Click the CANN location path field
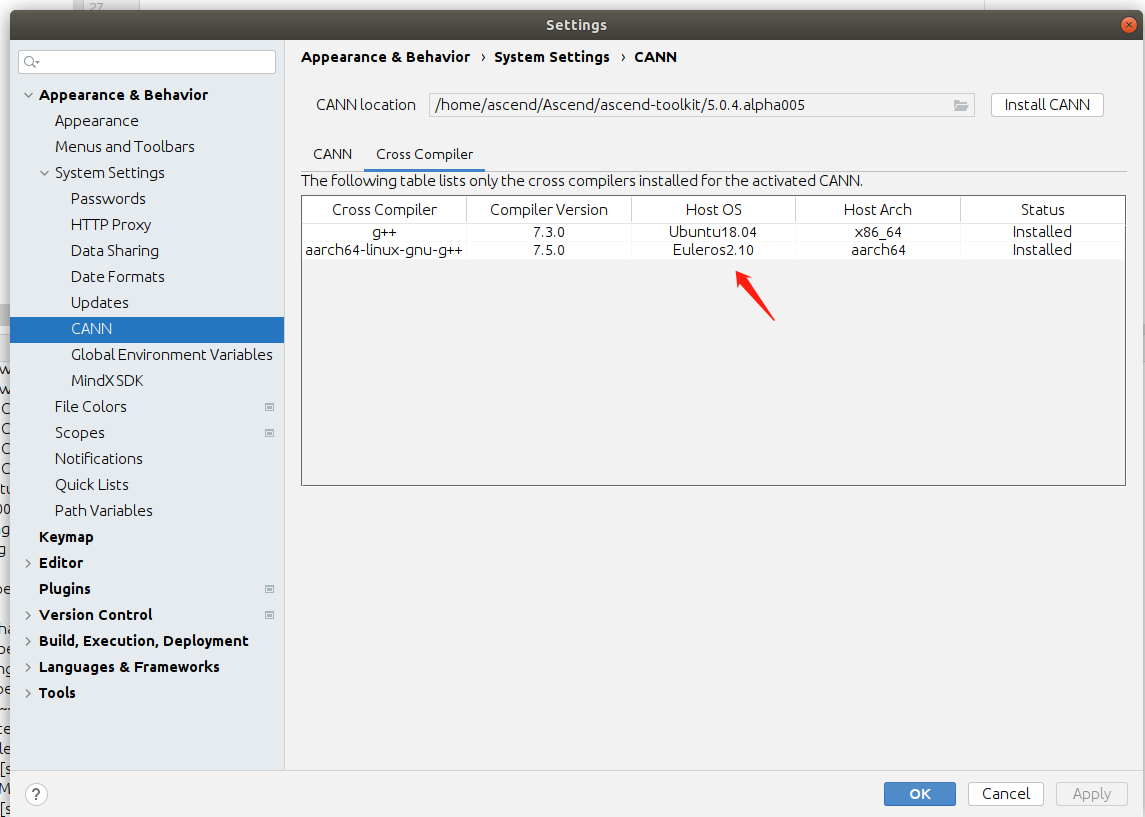Screen dimensions: 1145x817 690,105
